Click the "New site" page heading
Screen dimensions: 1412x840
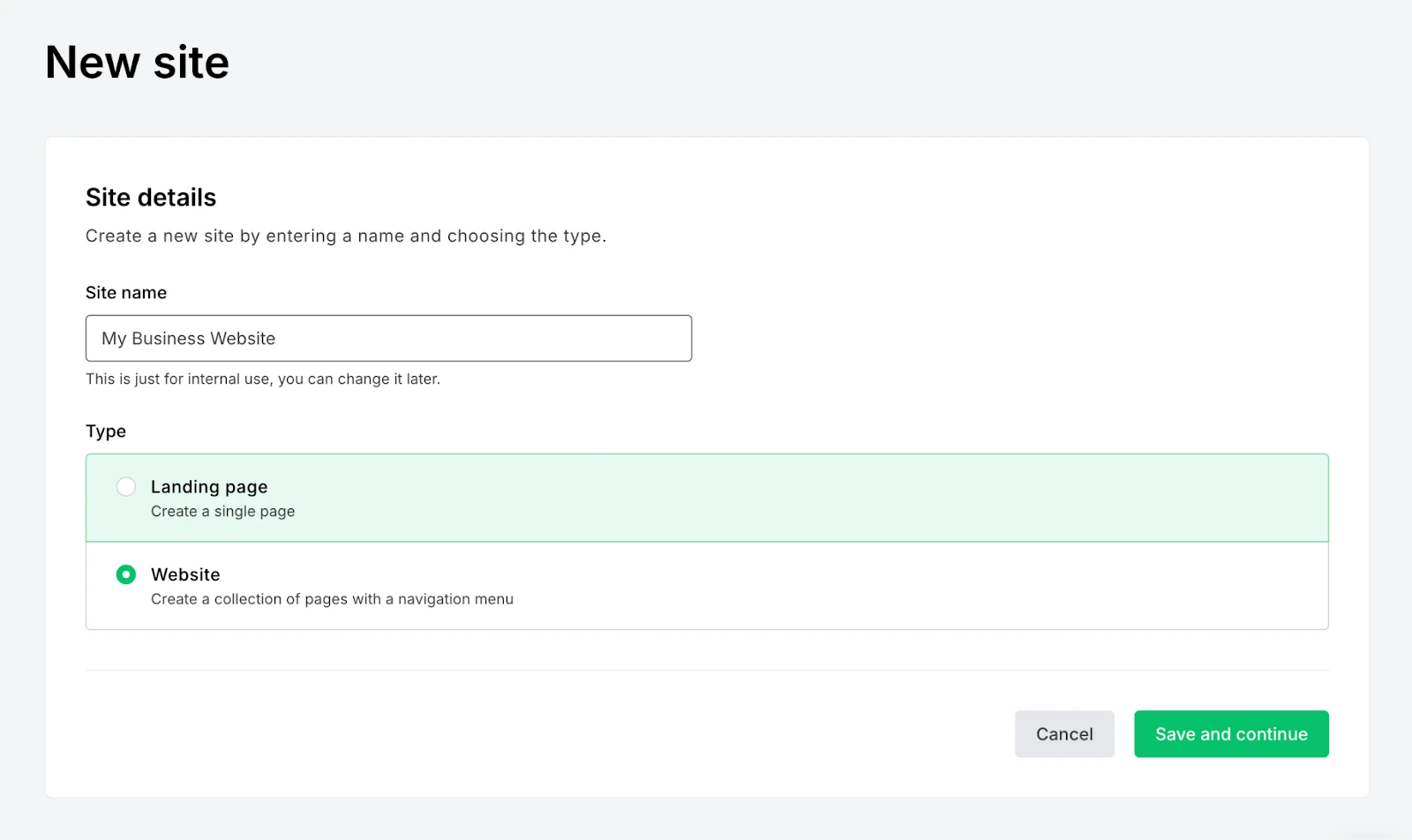tap(137, 63)
